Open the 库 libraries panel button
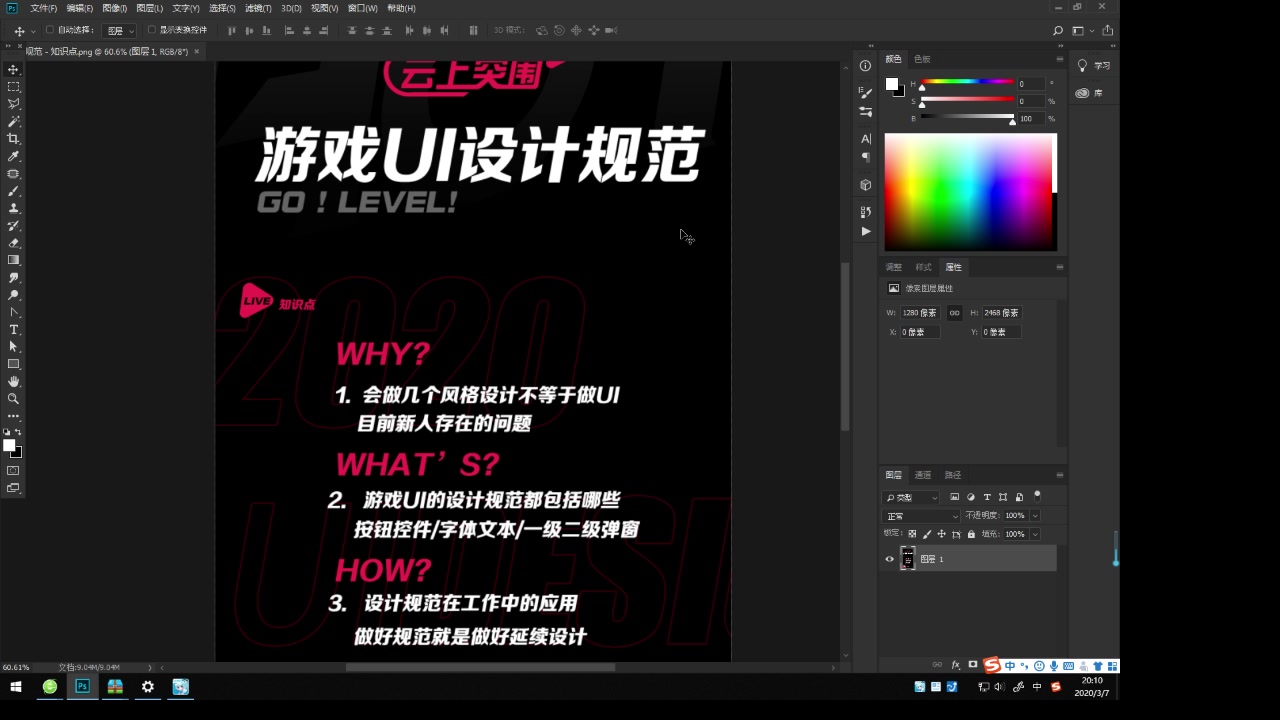Viewport: 1280px width, 720px height. [1090, 93]
